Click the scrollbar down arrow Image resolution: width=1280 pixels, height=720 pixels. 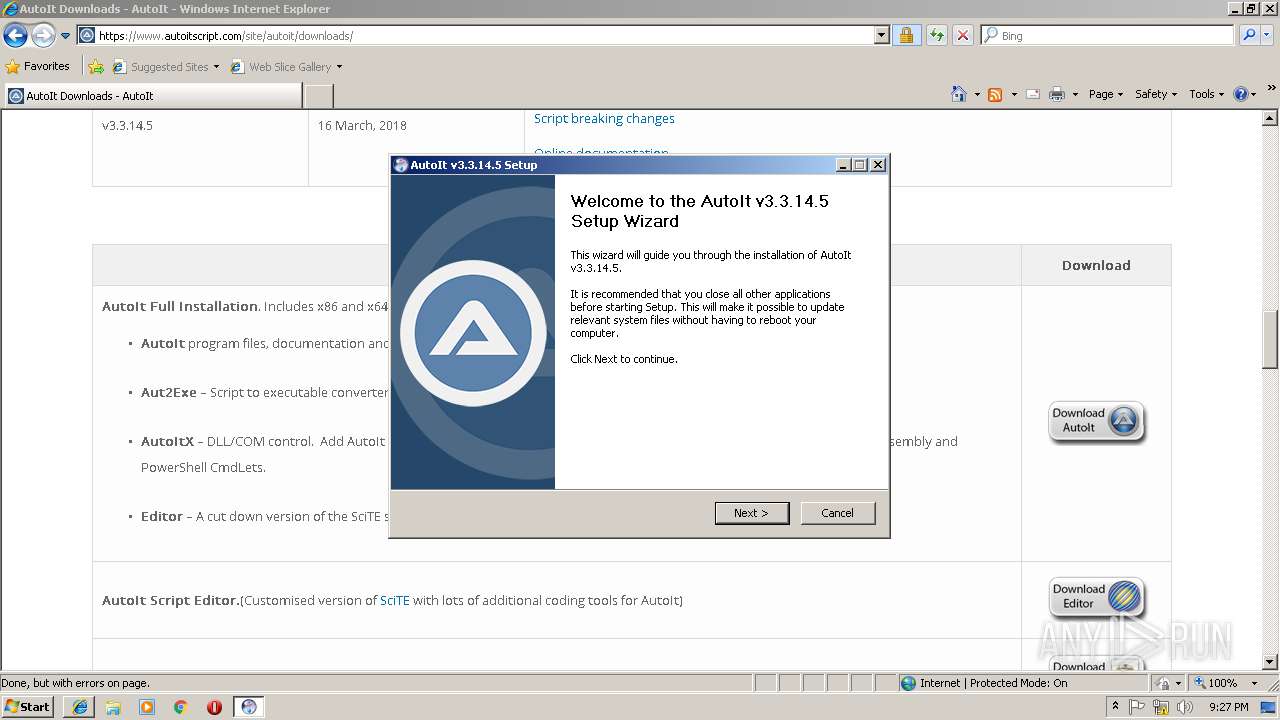click(1271, 662)
